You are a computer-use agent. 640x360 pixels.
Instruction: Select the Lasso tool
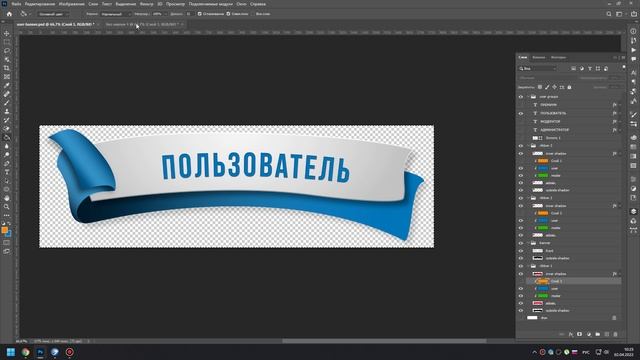point(7,51)
